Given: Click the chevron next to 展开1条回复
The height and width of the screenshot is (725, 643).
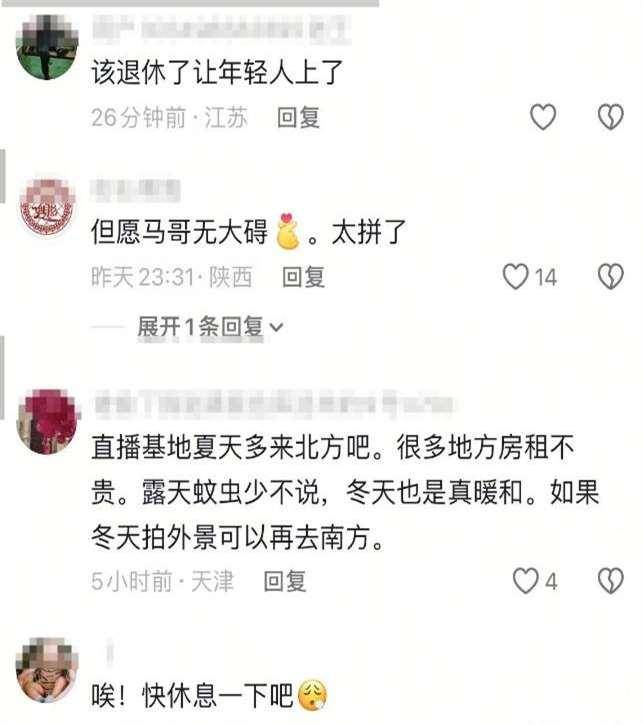Looking at the screenshot, I should [x=276, y=327].
